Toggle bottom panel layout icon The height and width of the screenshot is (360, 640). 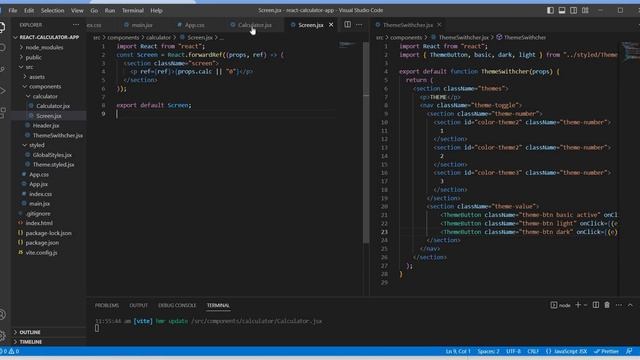(x=562, y=10)
